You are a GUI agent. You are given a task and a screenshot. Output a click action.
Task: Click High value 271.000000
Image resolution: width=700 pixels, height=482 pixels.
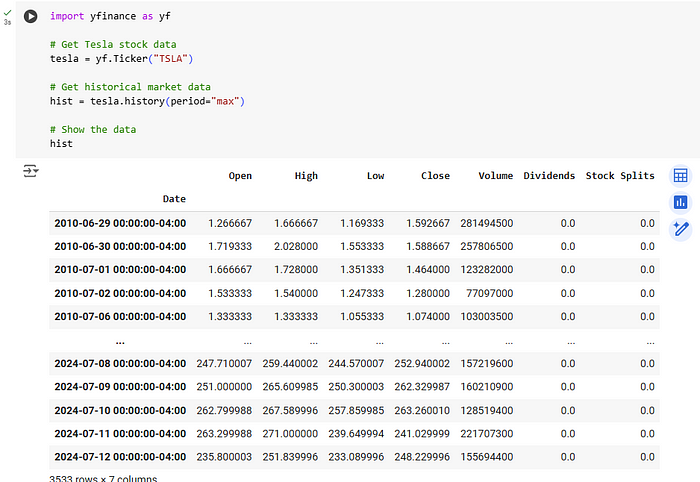click(290, 434)
